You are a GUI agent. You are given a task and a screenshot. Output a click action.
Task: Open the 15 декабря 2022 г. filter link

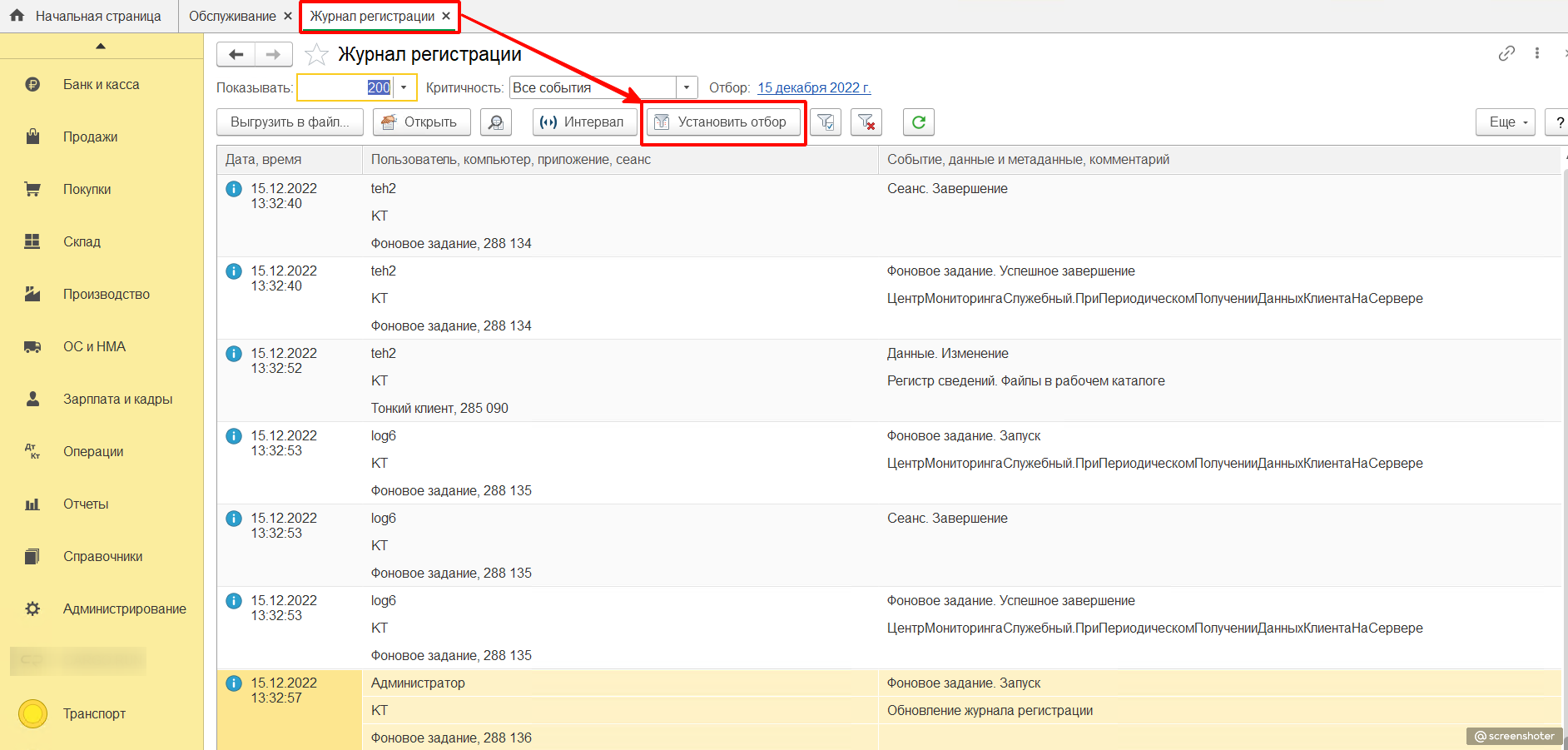pos(814,88)
